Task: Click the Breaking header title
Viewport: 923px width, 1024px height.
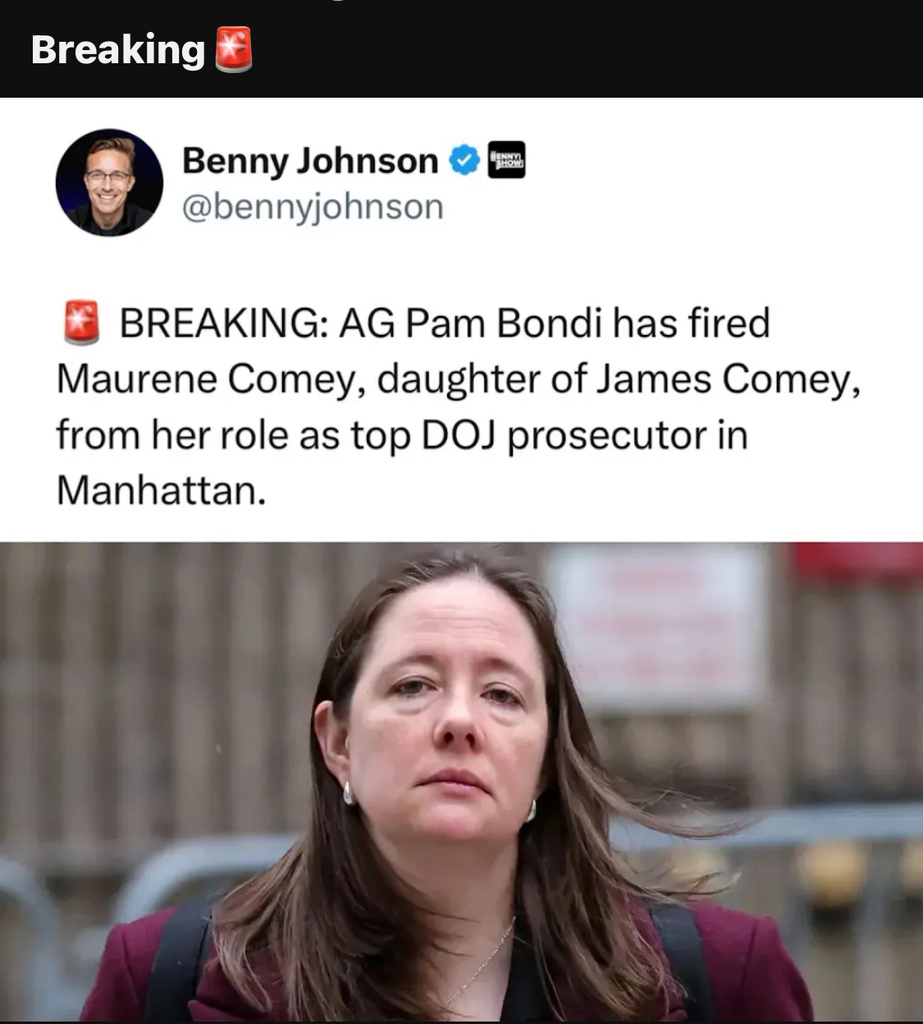Action: (x=118, y=50)
